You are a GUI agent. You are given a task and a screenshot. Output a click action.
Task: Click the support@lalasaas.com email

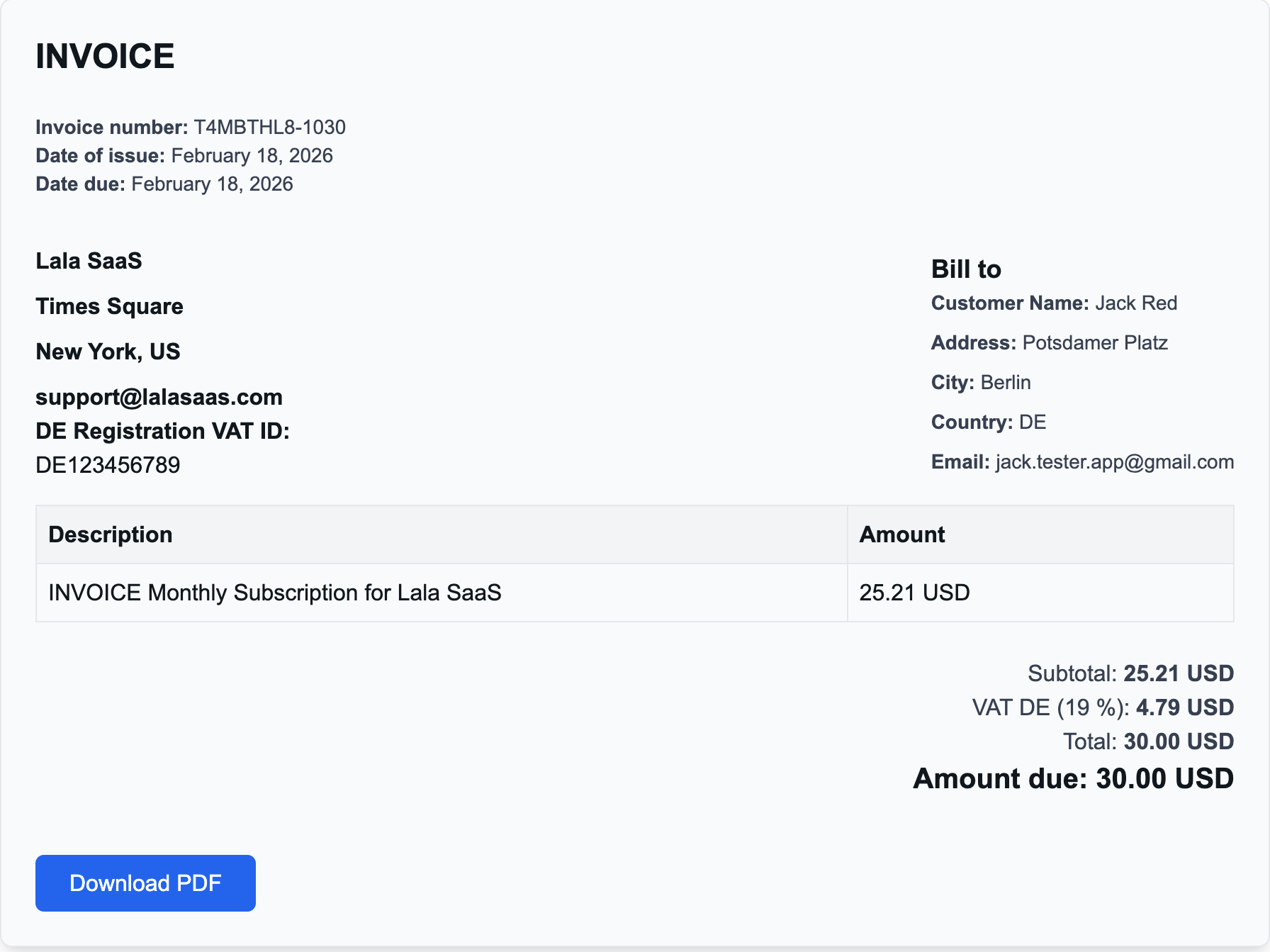tap(159, 397)
